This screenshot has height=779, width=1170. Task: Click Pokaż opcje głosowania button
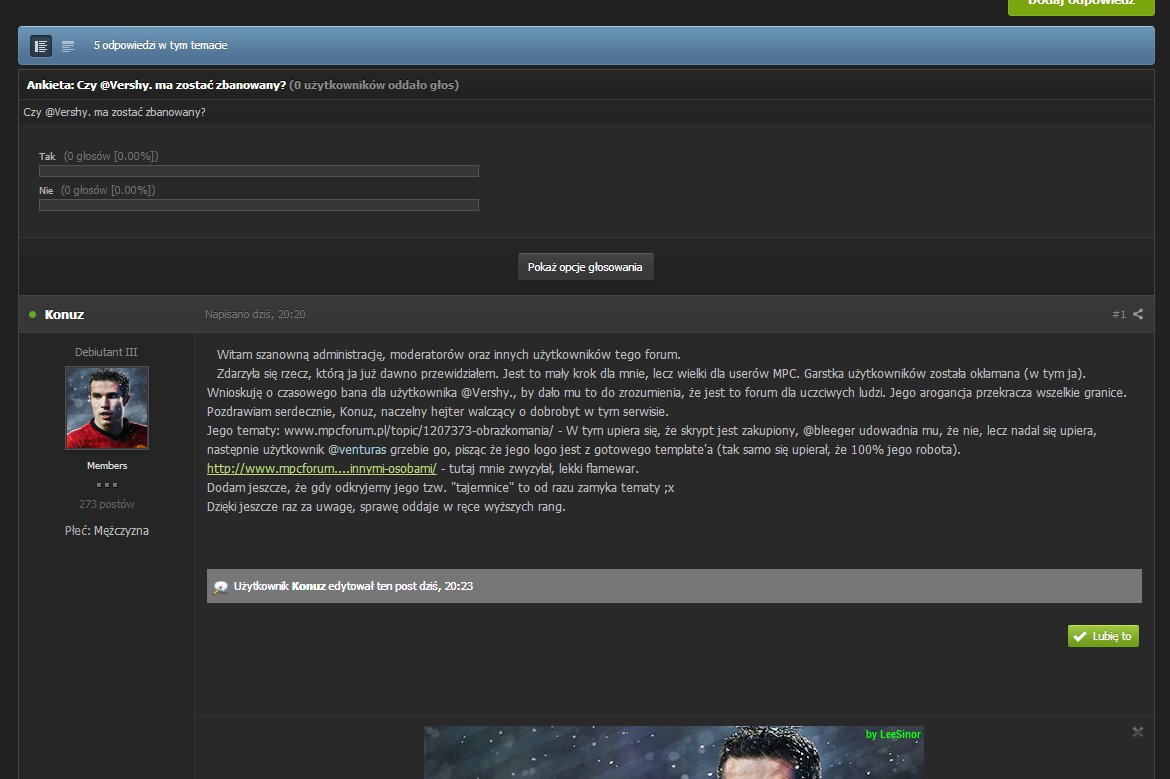click(585, 267)
